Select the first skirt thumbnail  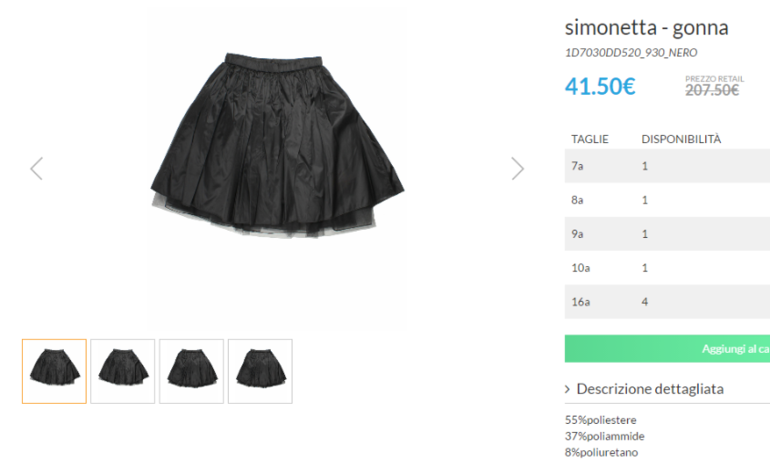[54, 371]
